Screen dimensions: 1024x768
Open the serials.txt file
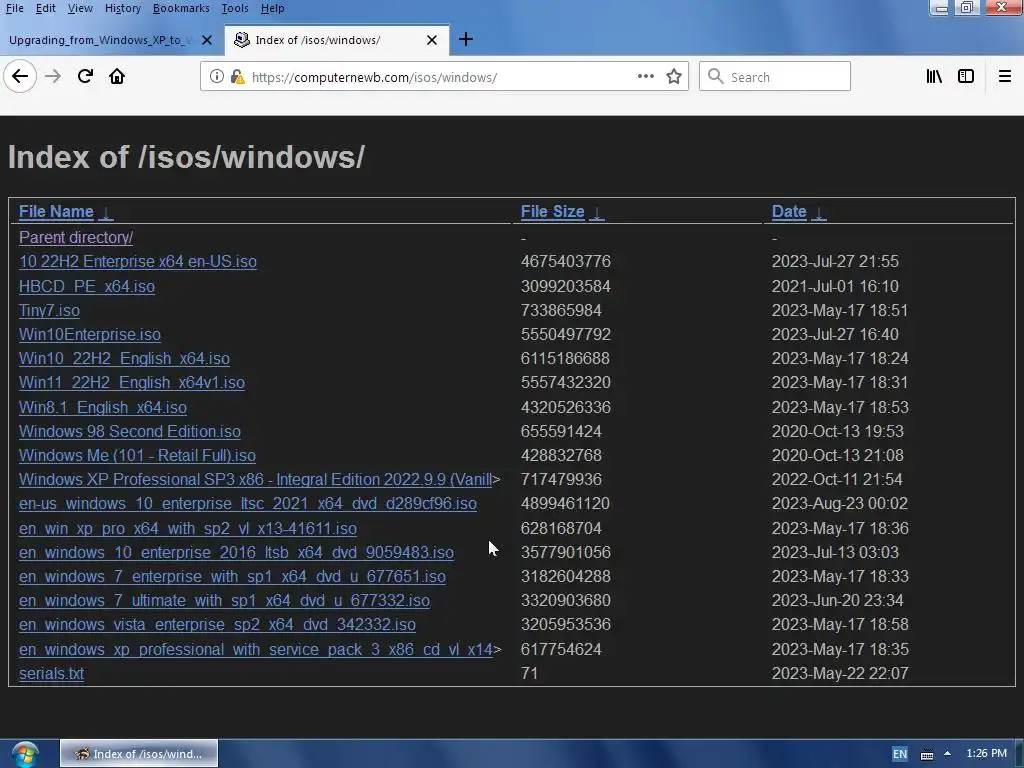tap(51, 674)
